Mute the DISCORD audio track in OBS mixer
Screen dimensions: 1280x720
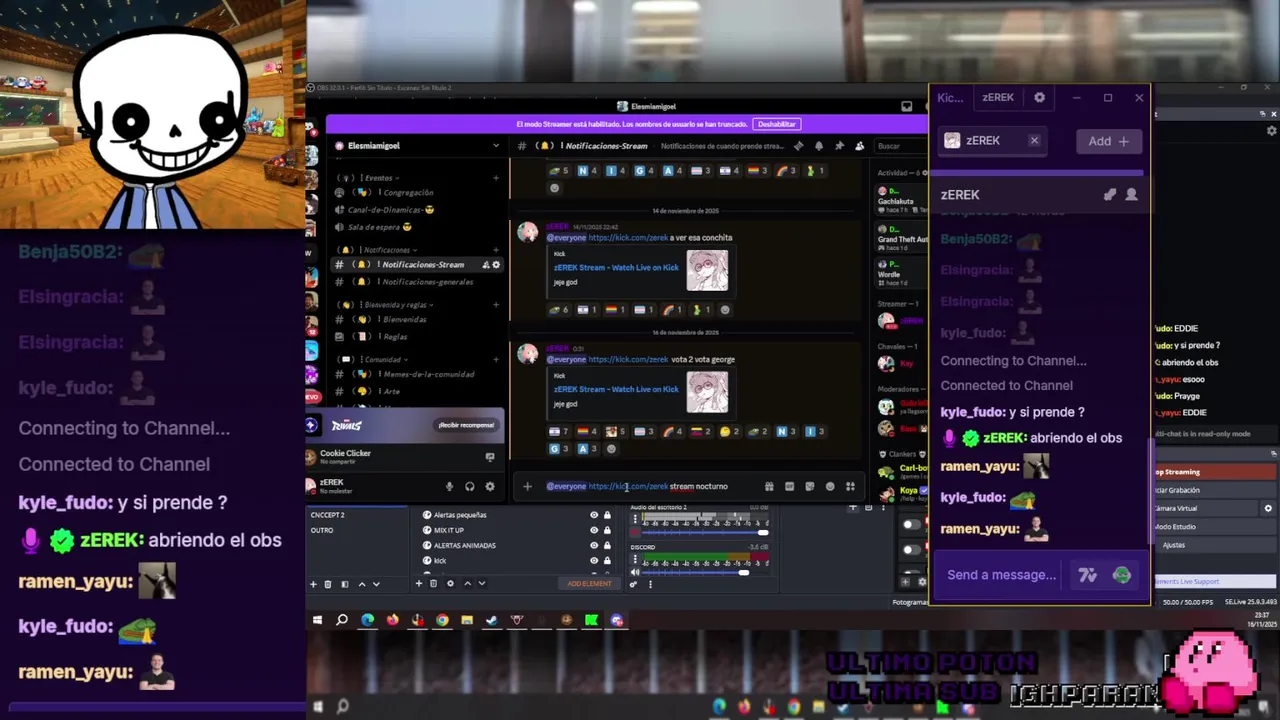(x=635, y=572)
